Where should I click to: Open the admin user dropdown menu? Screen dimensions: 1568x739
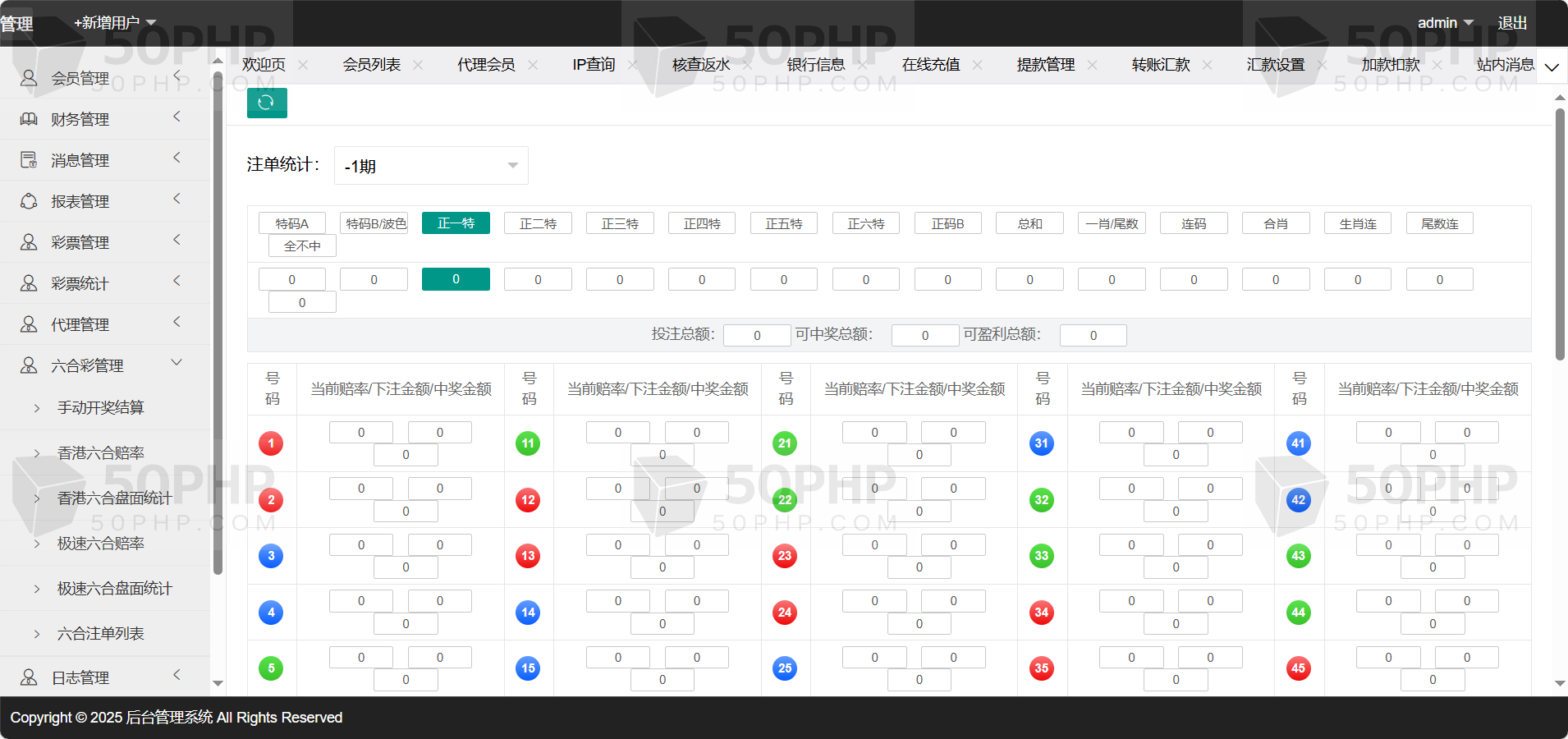[1445, 23]
